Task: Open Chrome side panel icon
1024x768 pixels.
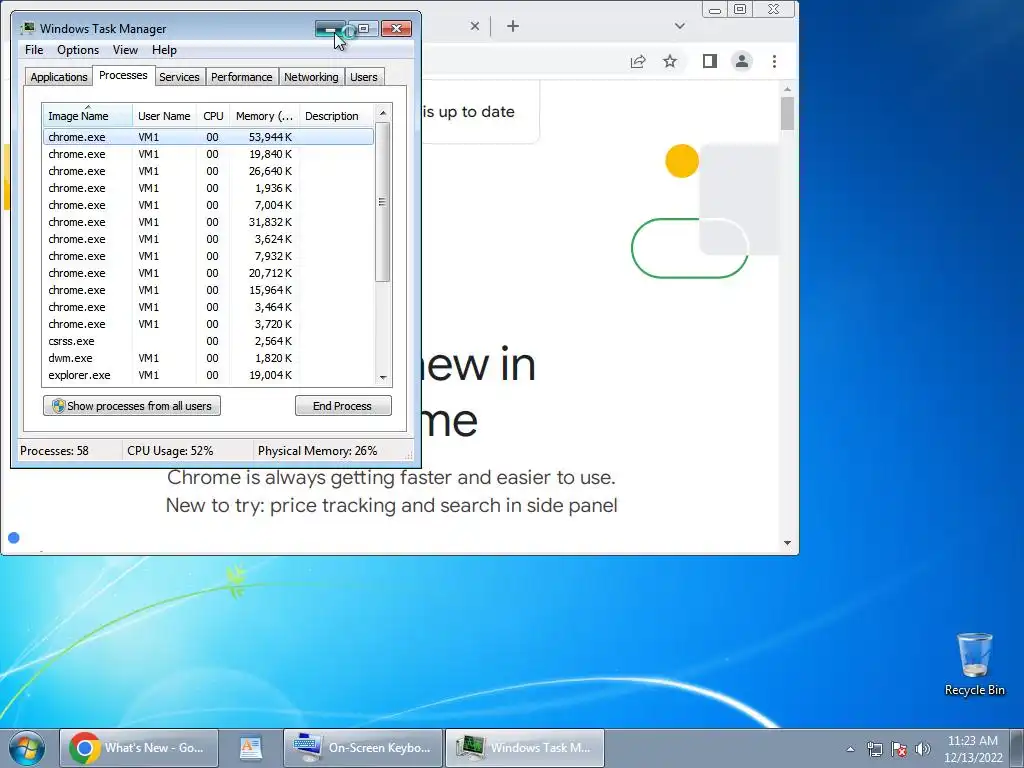Action: coord(709,61)
